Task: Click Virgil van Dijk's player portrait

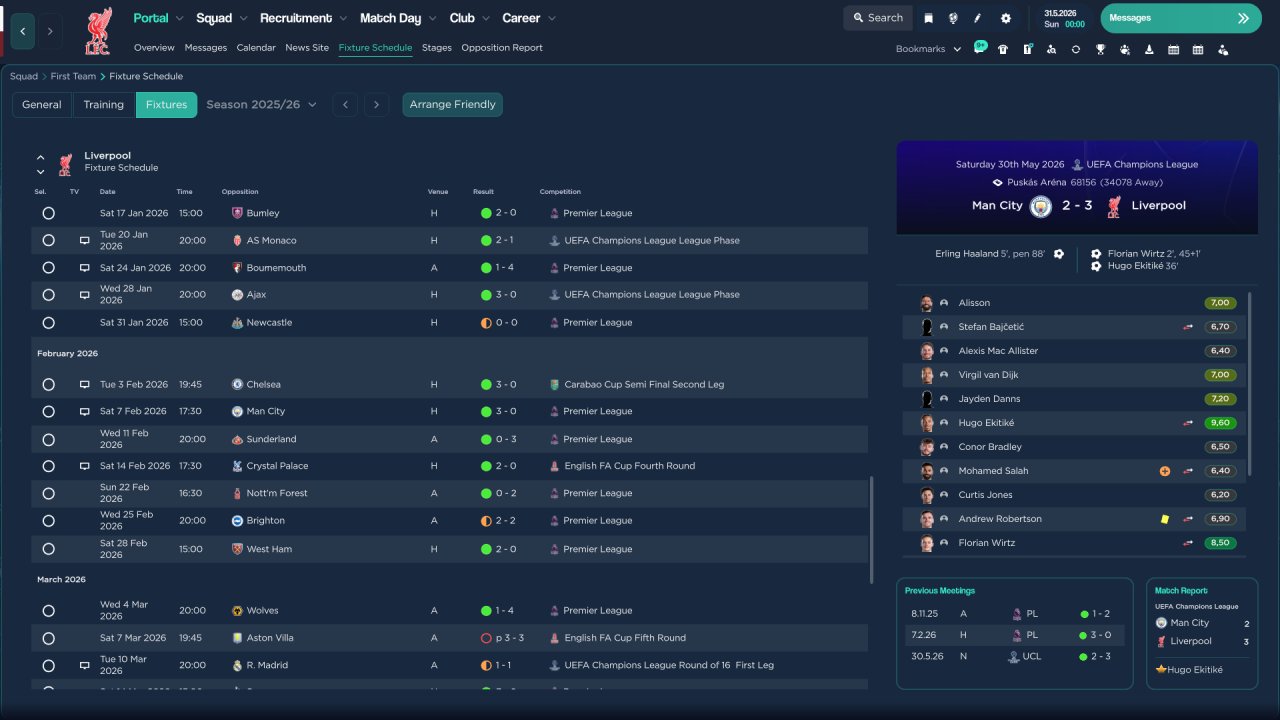Action: tap(927, 375)
